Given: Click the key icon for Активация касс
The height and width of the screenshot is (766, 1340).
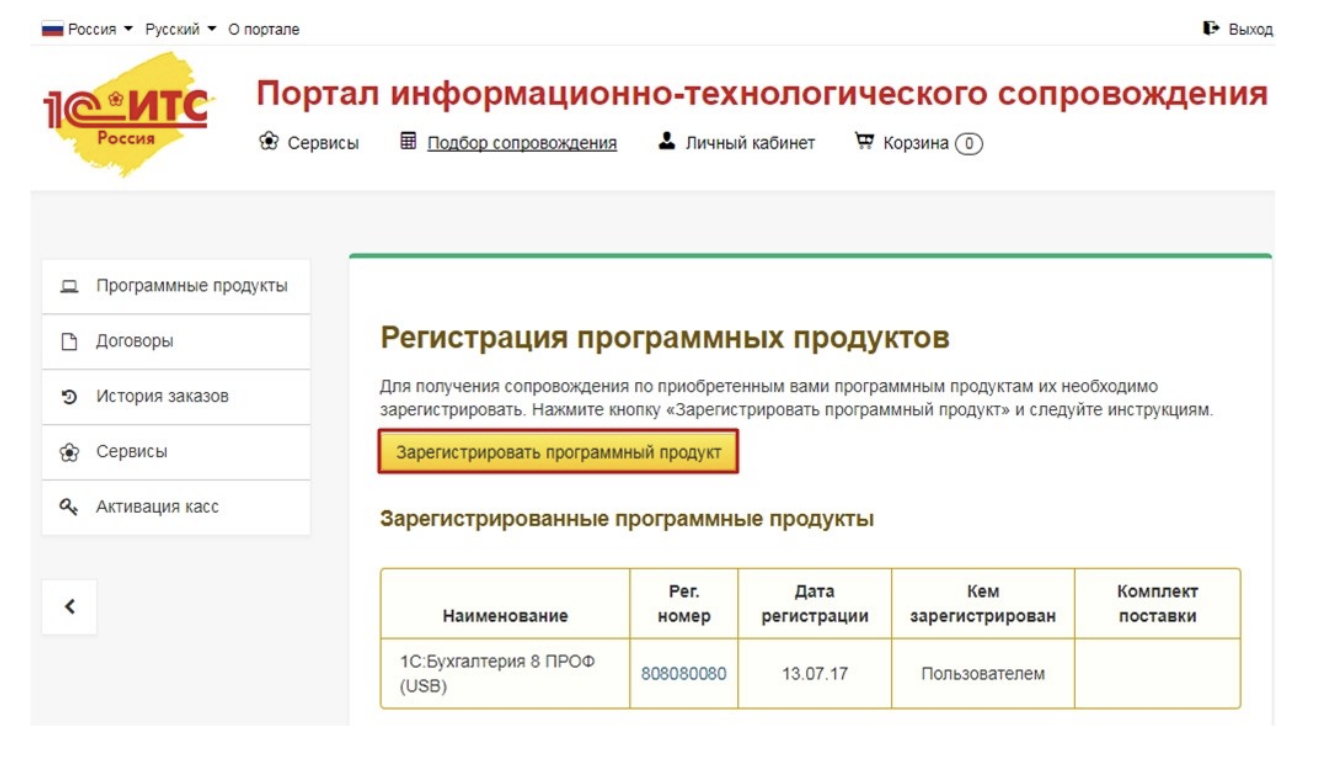Looking at the screenshot, I should click(x=69, y=507).
